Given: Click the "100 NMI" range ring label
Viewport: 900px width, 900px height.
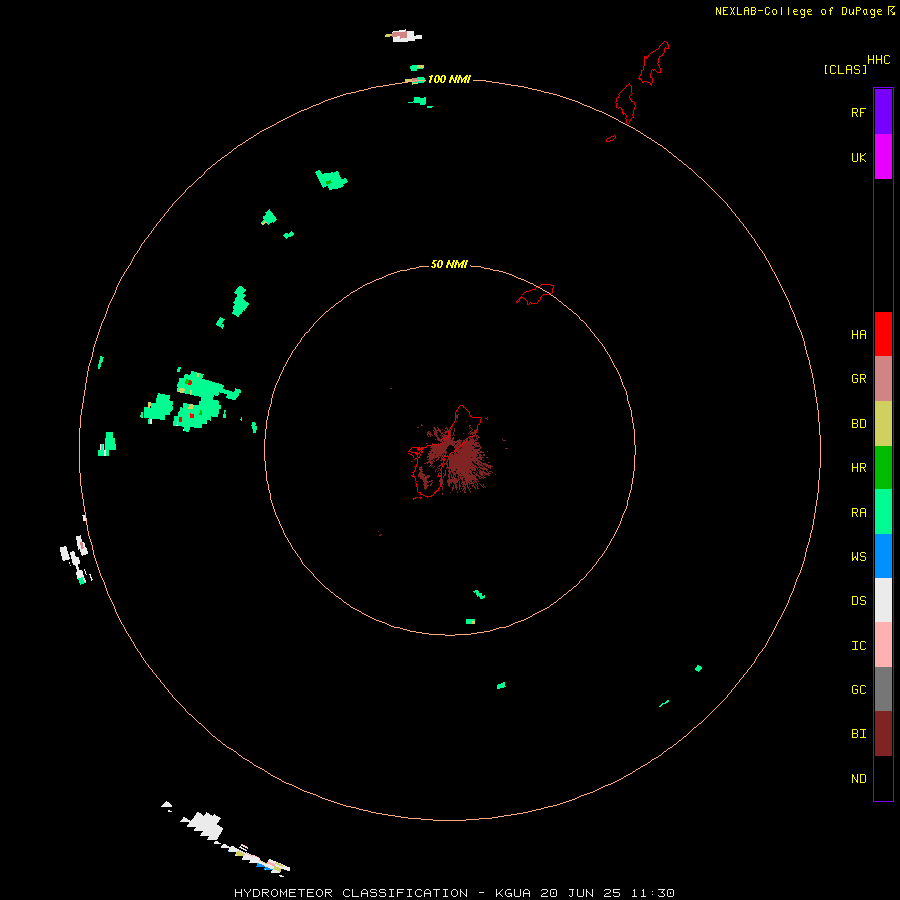Looking at the screenshot, I should [x=449, y=79].
